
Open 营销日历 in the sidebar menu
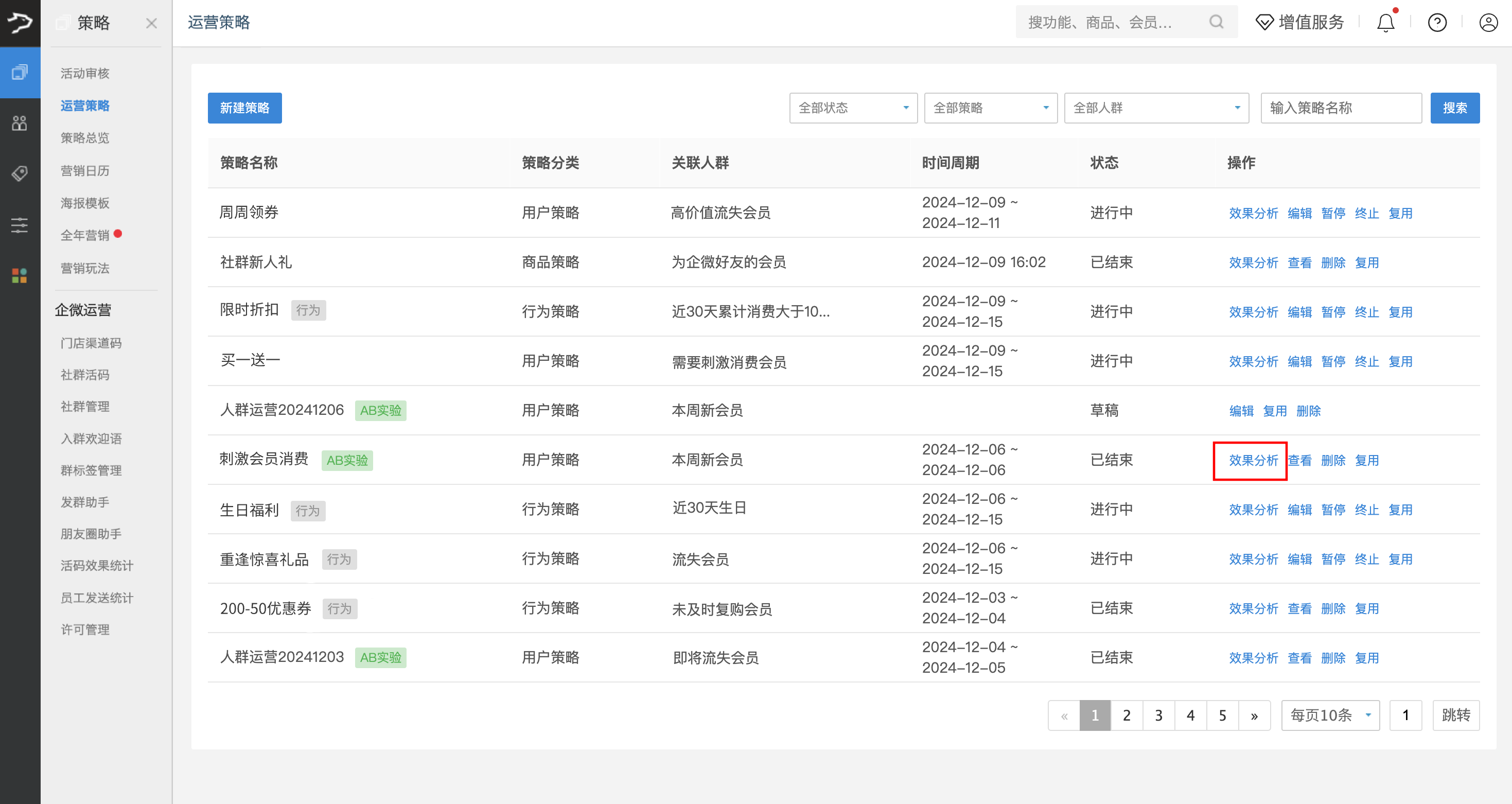coord(85,171)
